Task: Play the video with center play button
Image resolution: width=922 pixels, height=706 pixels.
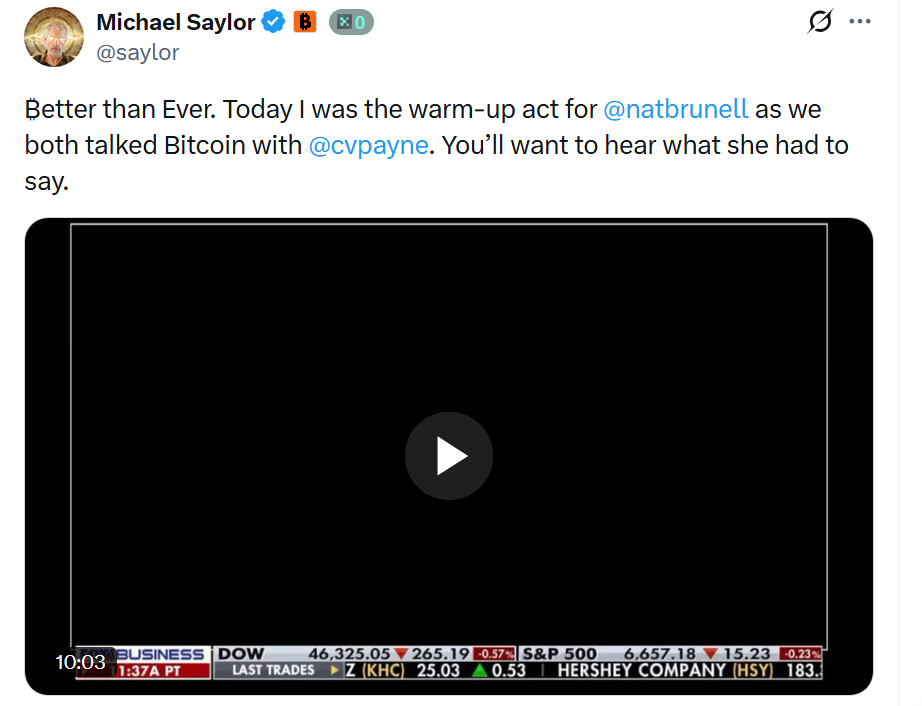Action: pos(449,456)
